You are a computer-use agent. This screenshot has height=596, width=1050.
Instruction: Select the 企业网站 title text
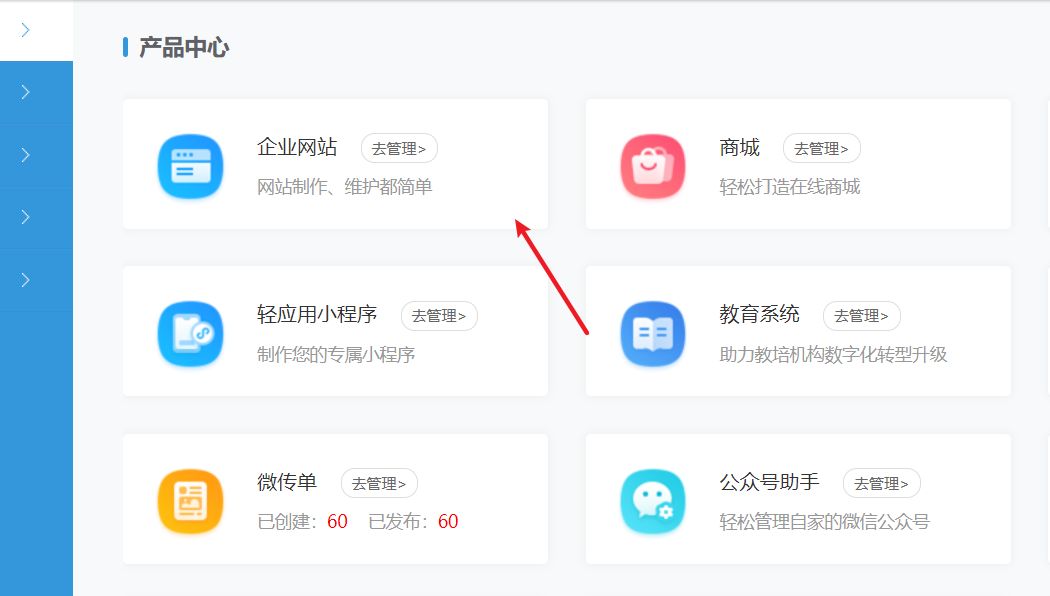point(297,147)
